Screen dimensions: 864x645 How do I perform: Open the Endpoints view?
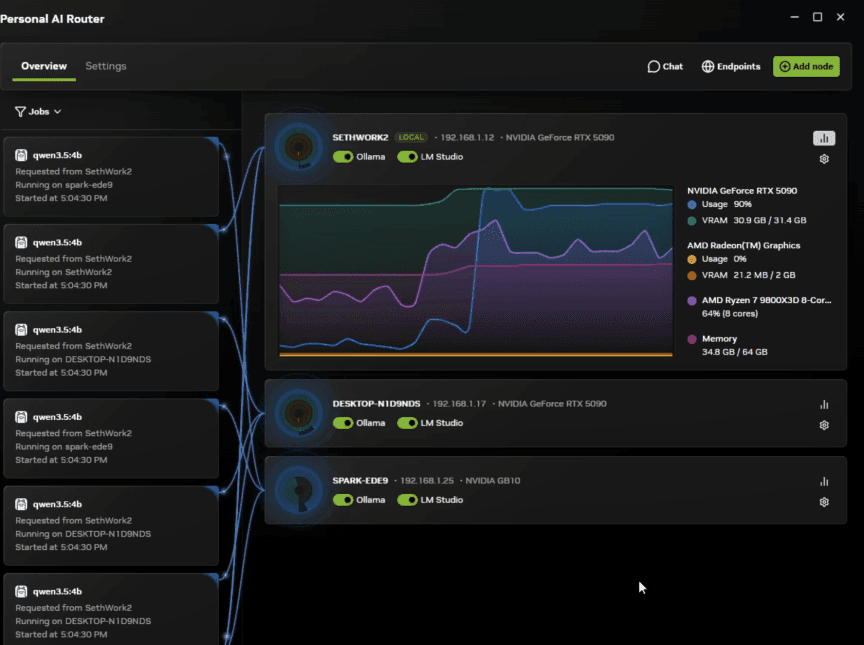point(731,67)
